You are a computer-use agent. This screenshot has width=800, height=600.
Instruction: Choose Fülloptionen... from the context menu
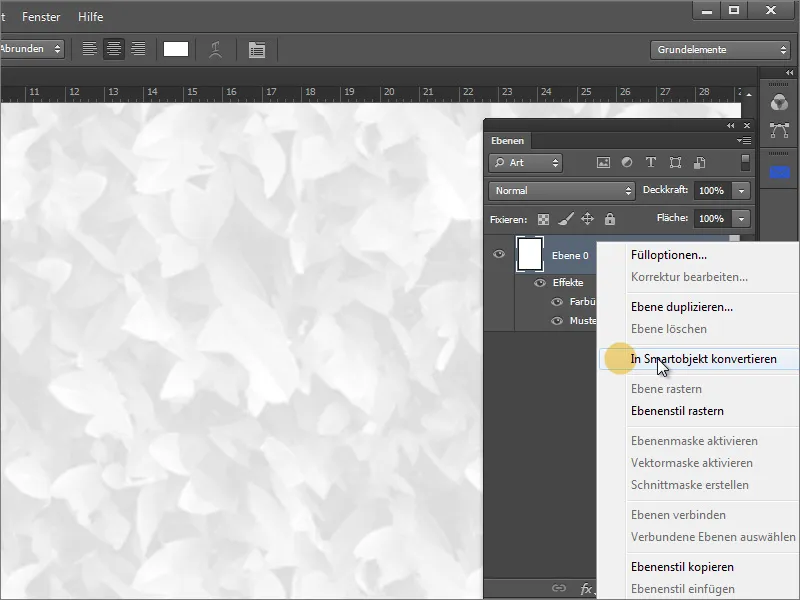pyautogui.click(x=668, y=255)
